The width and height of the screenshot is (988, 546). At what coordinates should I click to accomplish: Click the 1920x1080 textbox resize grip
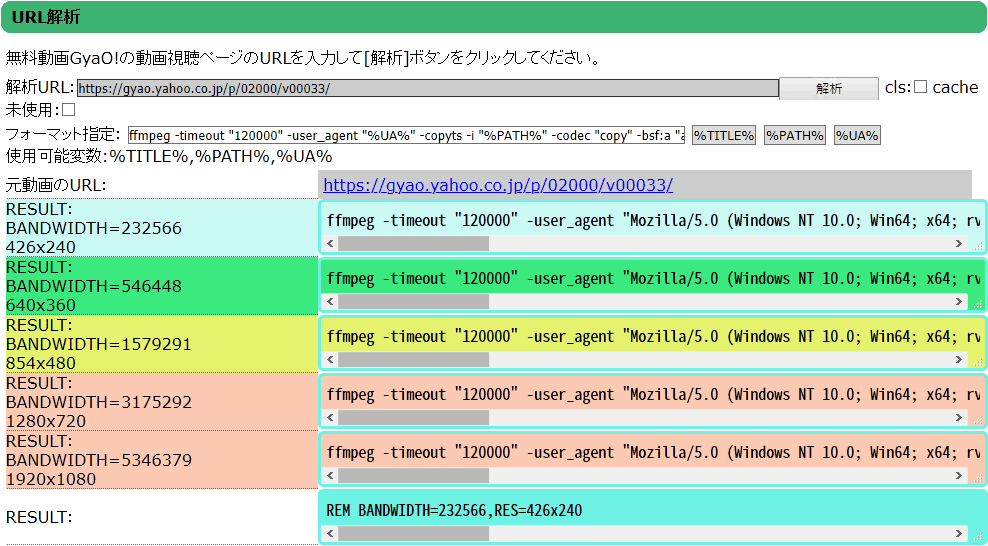click(x=978, y=477)
